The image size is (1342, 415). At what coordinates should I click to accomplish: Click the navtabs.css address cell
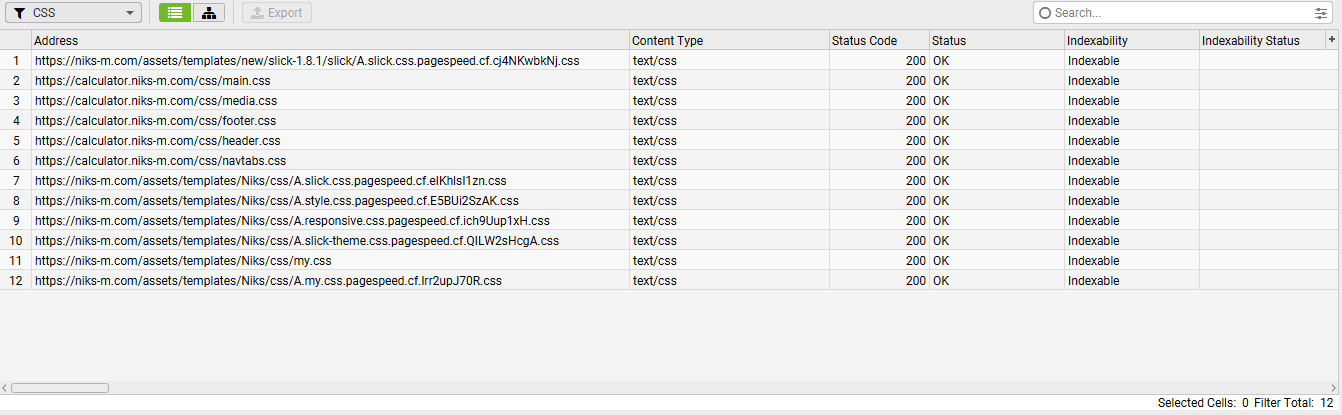point(161,161)
